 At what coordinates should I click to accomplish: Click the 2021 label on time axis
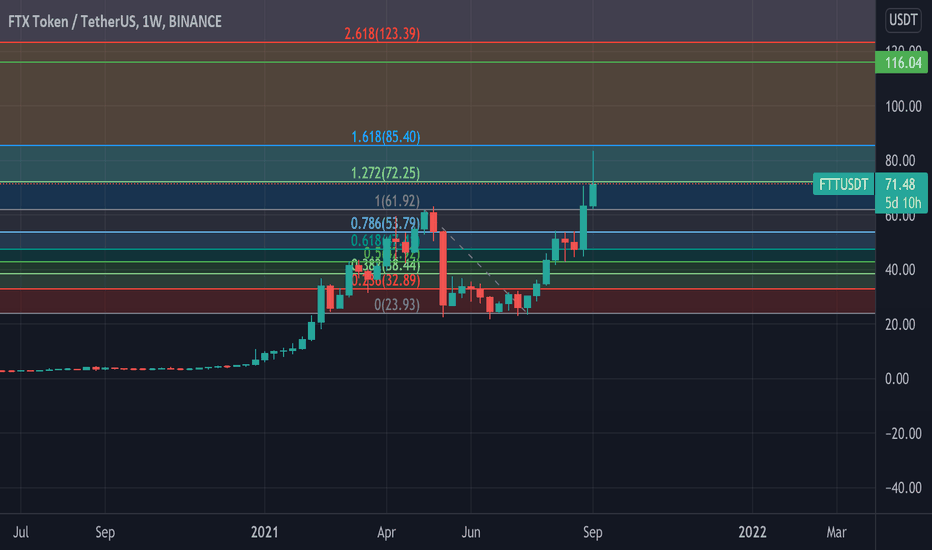coord(265,532)
